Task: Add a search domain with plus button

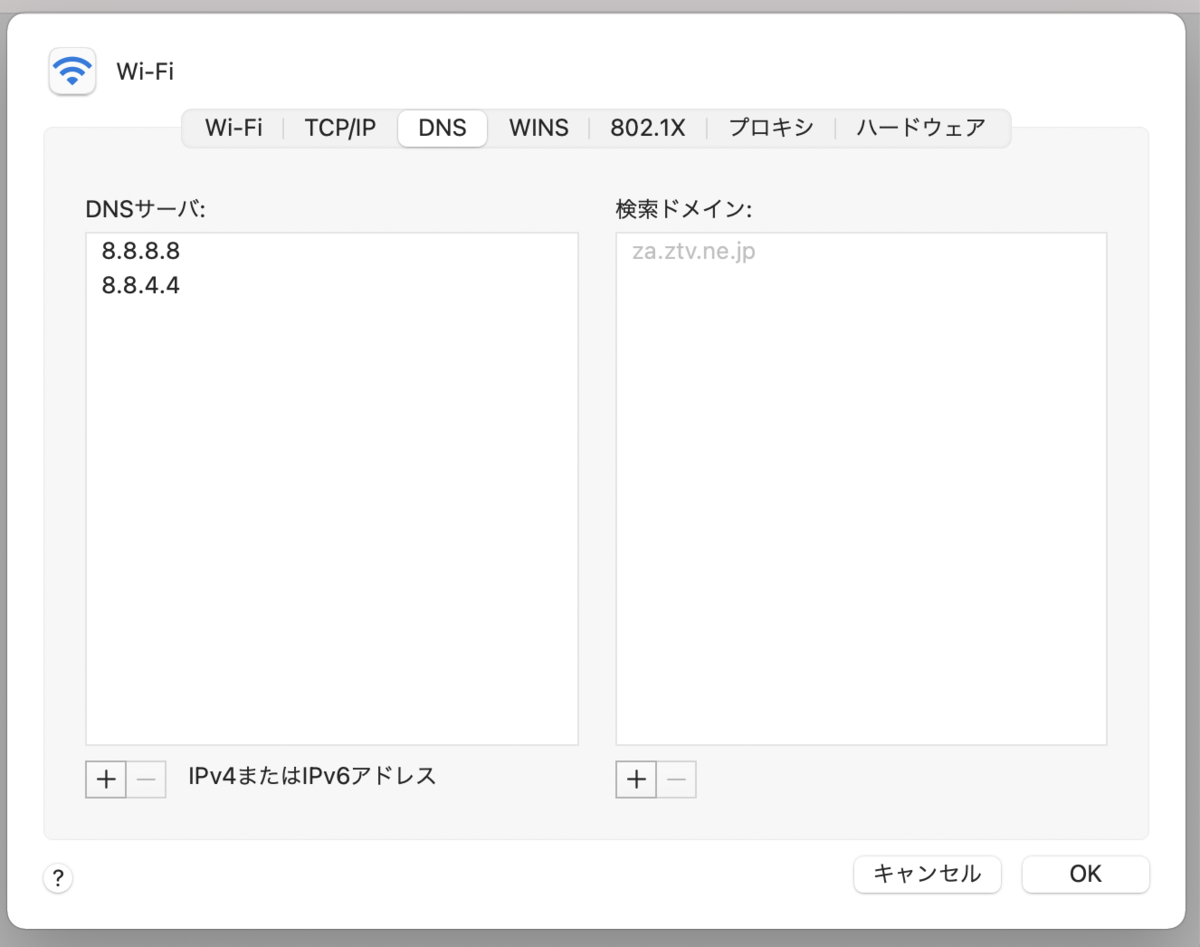Action: (x=636, y=779)
